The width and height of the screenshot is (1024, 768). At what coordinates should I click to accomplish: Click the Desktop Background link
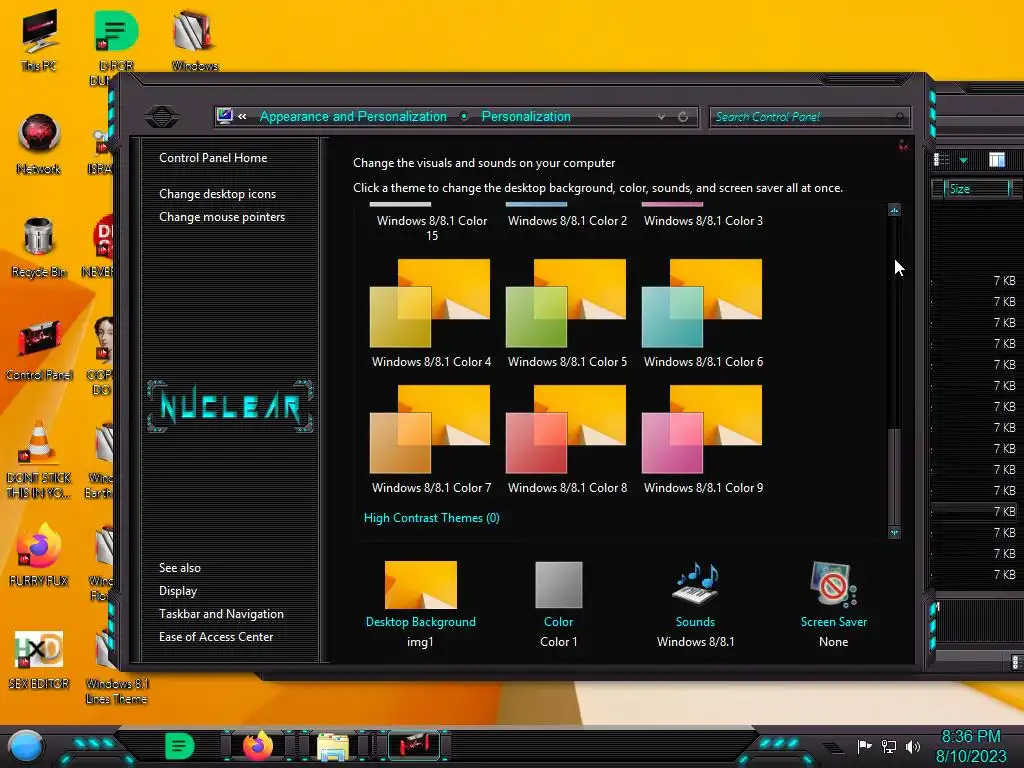[x=421, y=622]
